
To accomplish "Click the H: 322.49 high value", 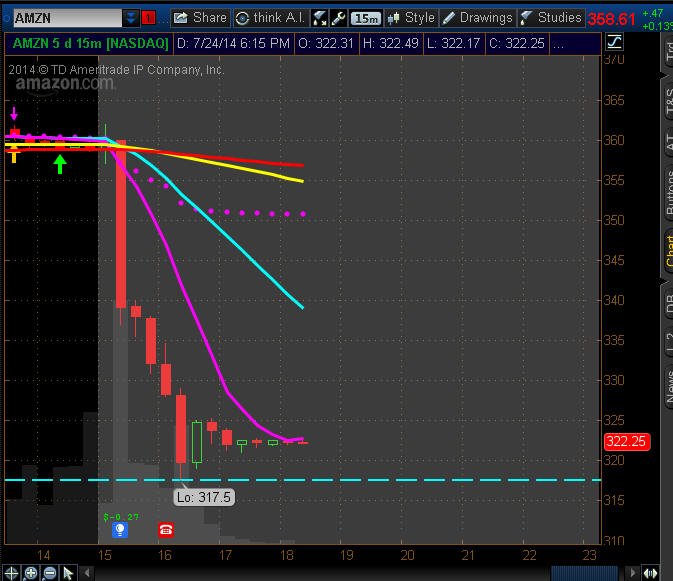I will [x=391, y=43].
